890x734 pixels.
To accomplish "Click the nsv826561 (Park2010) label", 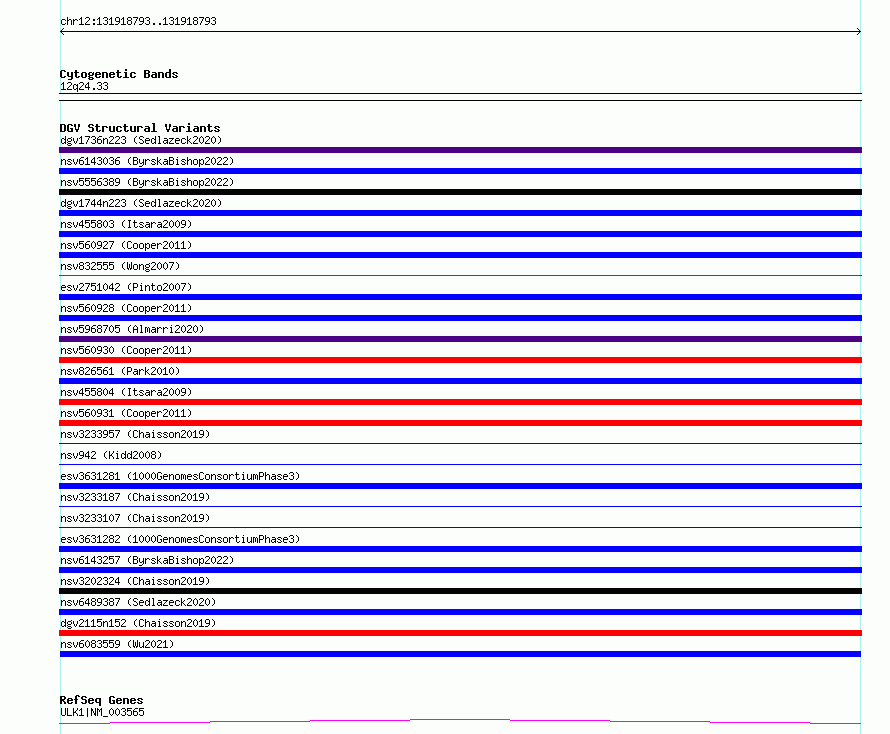I will (120, 371).
